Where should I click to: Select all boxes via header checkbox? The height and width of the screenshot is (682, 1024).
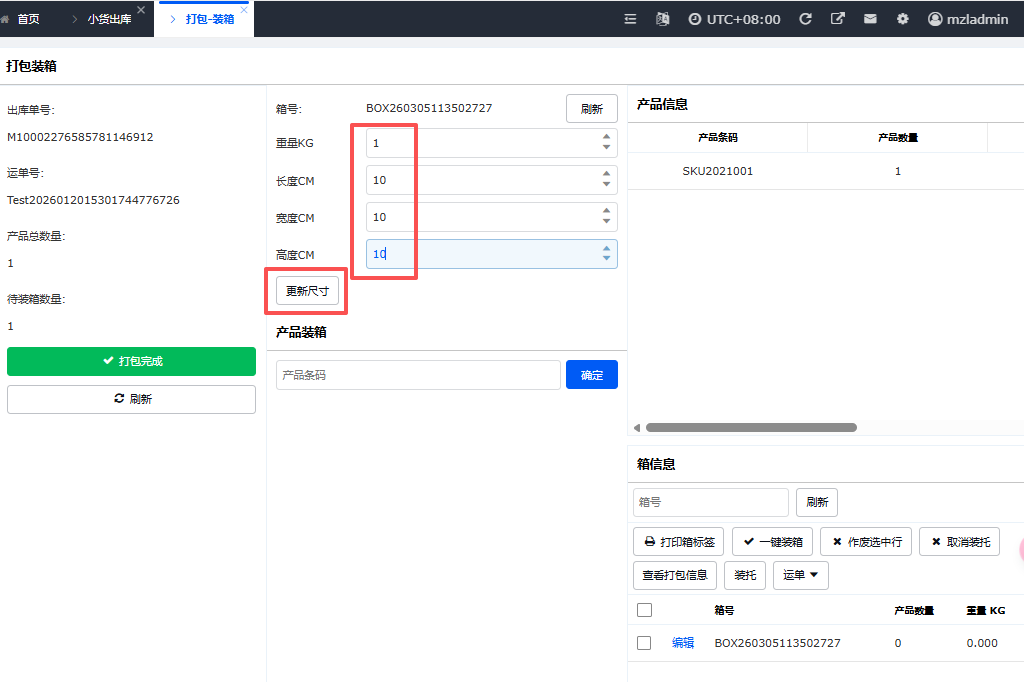point(644,610)
